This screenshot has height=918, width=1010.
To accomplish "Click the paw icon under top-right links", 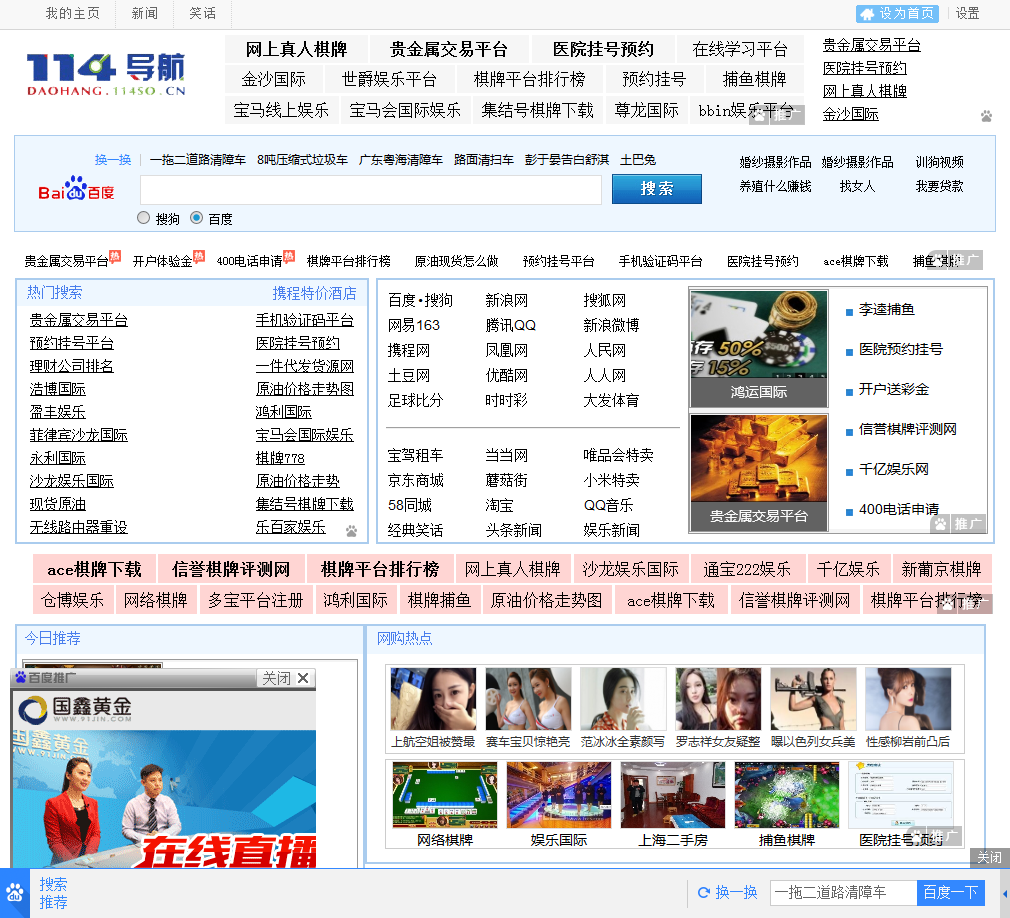I will point(986,116).
